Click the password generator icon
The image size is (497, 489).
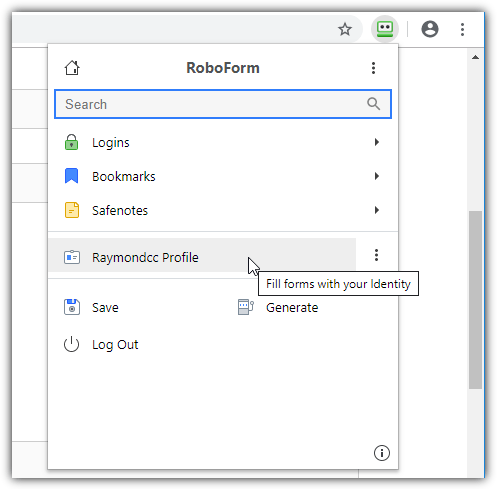pyautogui.click(x=246, y=307)
